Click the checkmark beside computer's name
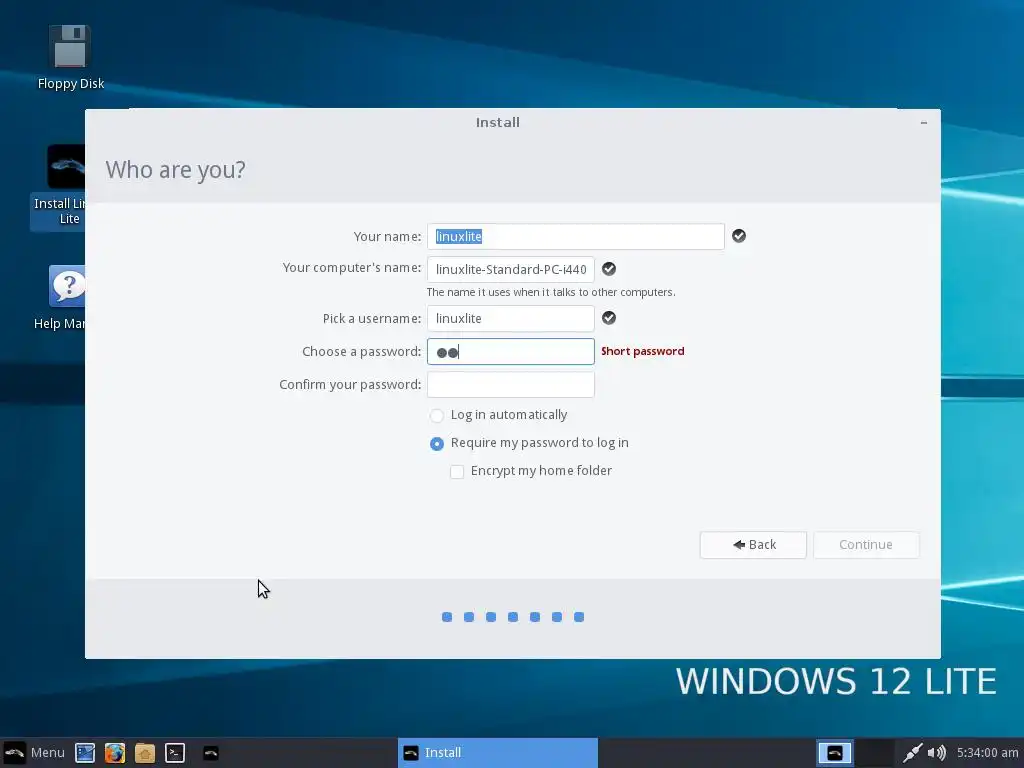The width and height of the screenshot is (1024, 768). [x=609, y=268]
